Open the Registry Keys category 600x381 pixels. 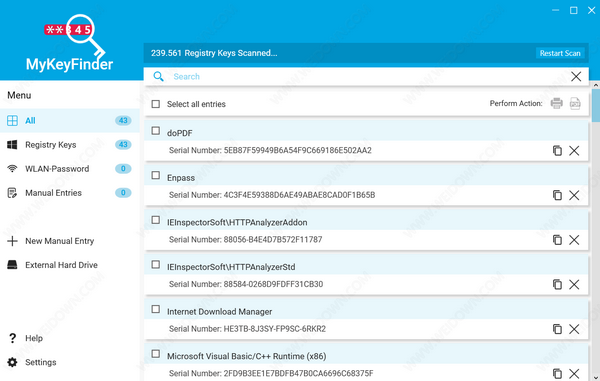click(70, 145)
